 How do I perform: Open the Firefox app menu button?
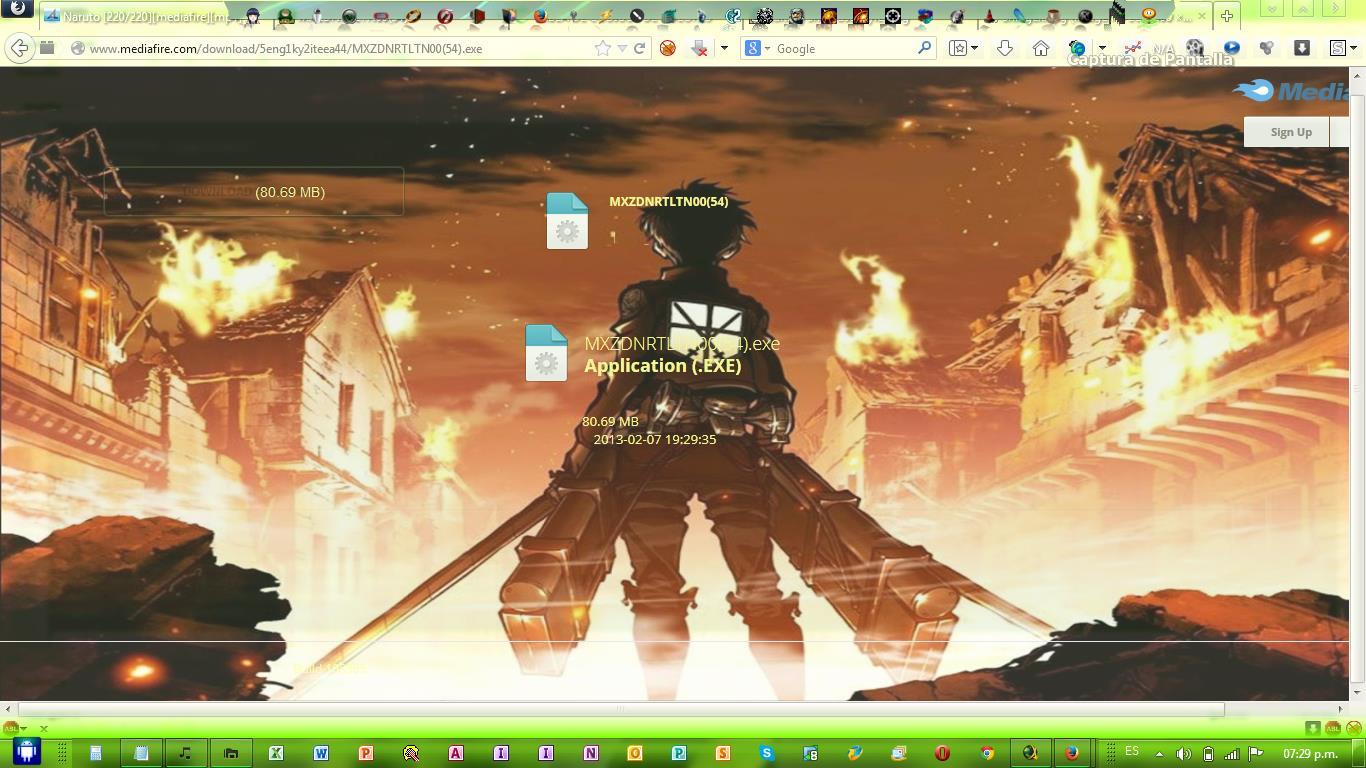[x=17, y=8]
